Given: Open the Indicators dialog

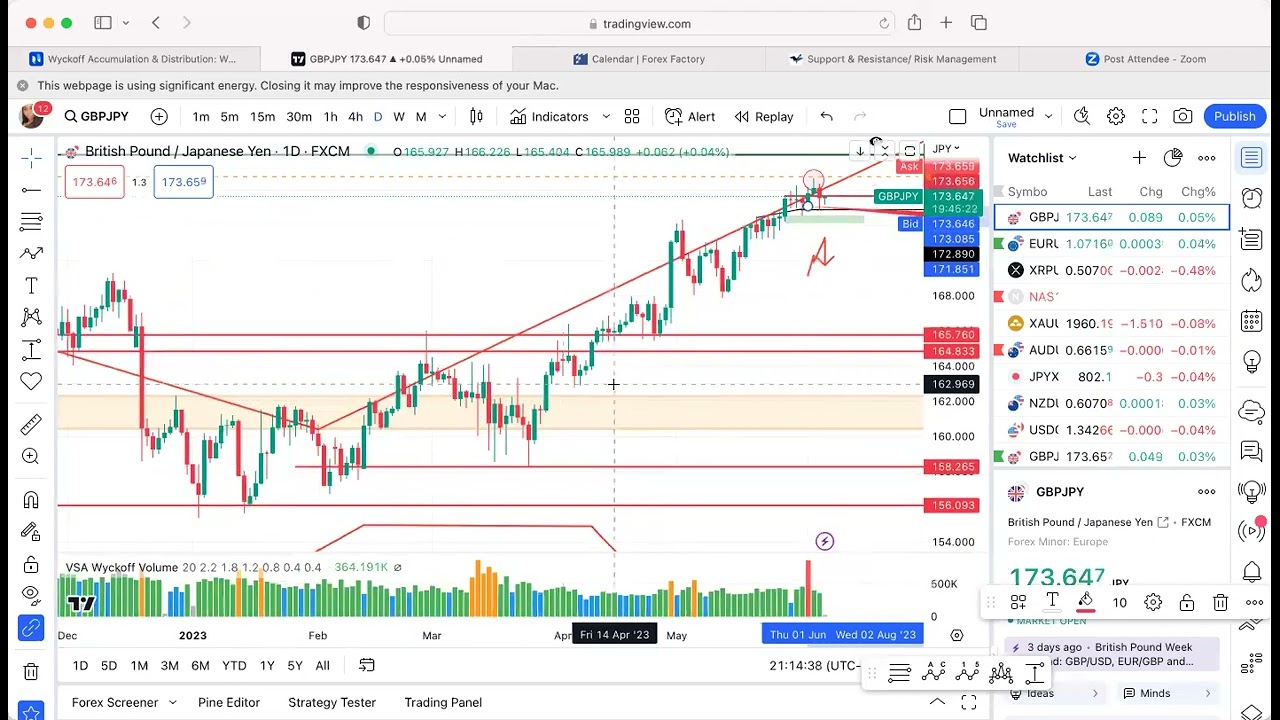Looking at the screenshot, I should point(549,117).
